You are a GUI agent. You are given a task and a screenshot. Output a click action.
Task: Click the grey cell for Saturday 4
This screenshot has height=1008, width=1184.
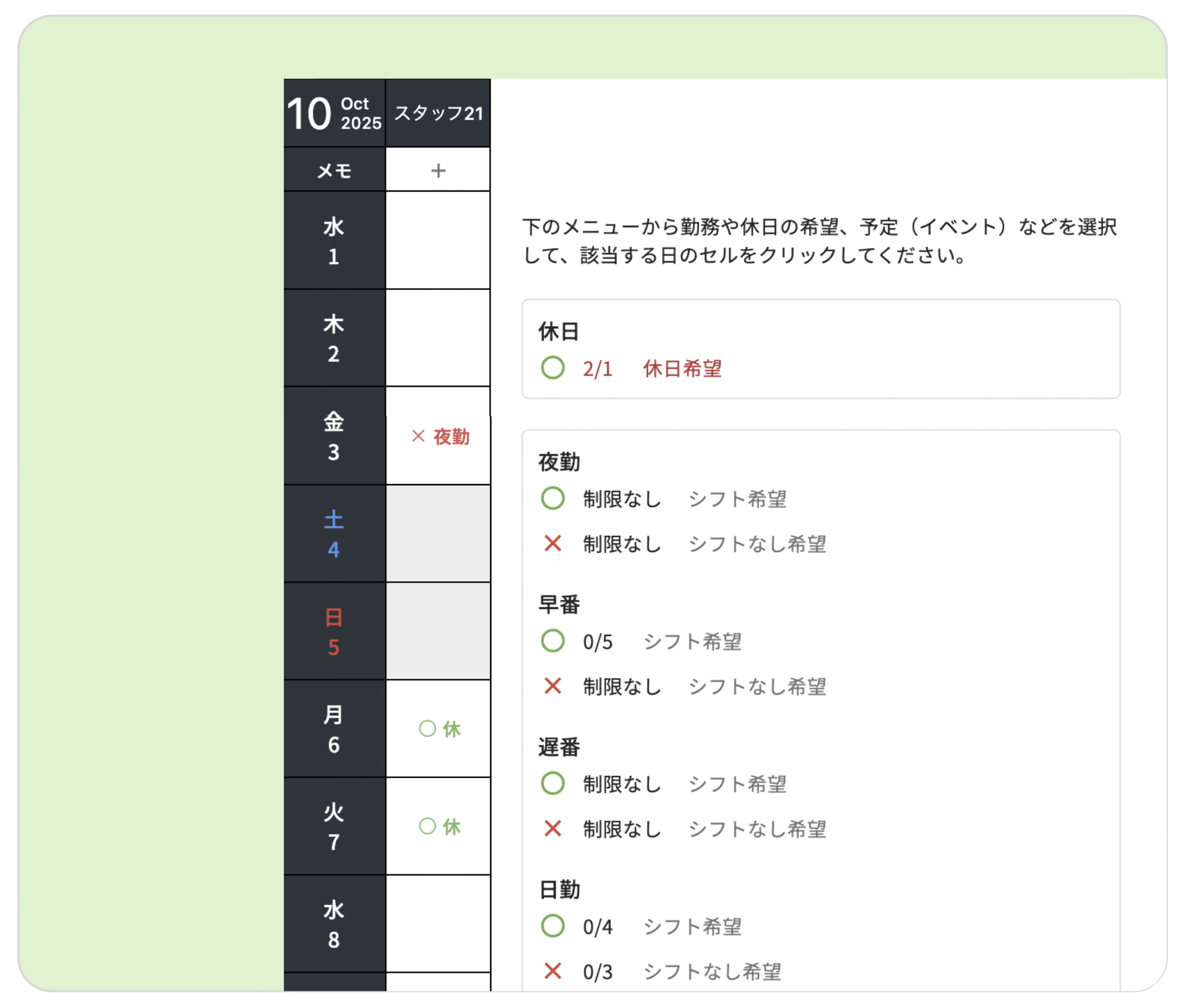tap(438, 534)
